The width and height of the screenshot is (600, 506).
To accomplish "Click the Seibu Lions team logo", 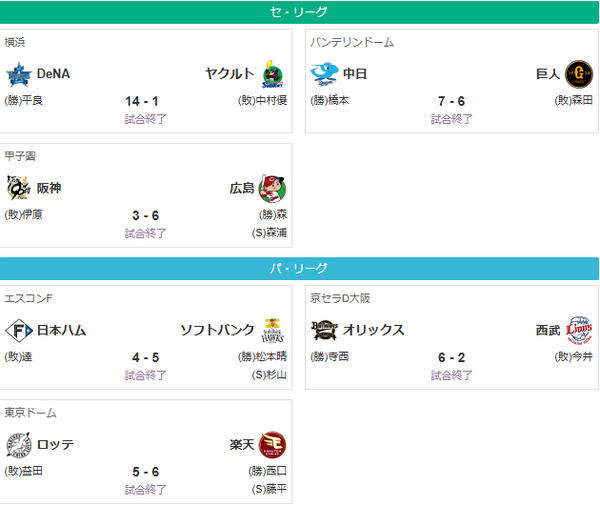I will click(579, 330).
